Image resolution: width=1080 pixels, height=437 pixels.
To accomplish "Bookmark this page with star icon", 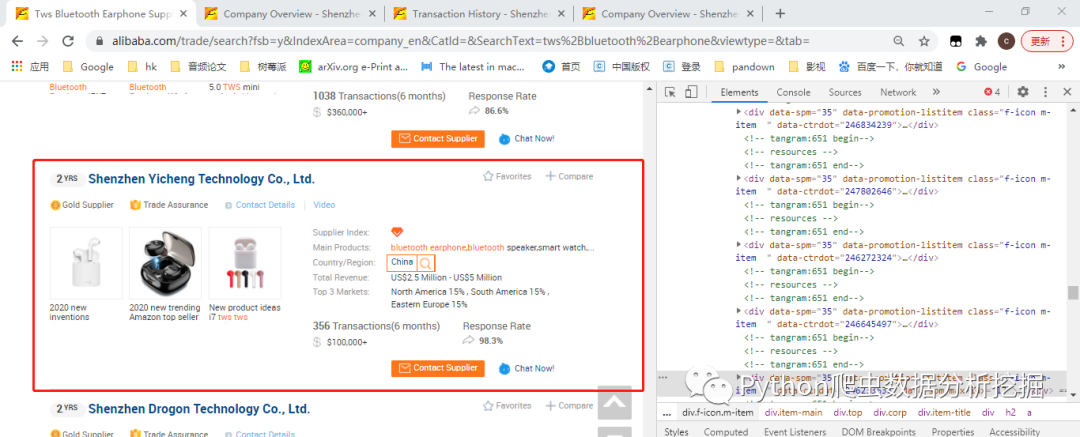I will pos(924,41).
